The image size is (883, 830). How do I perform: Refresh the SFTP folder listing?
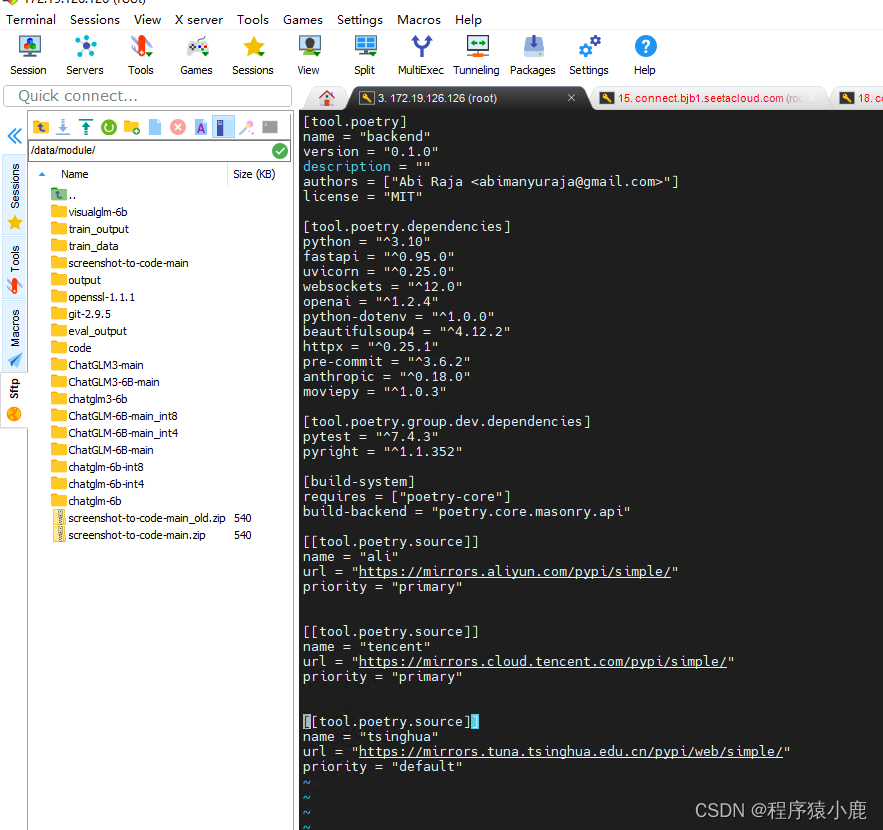pos(109,127)
